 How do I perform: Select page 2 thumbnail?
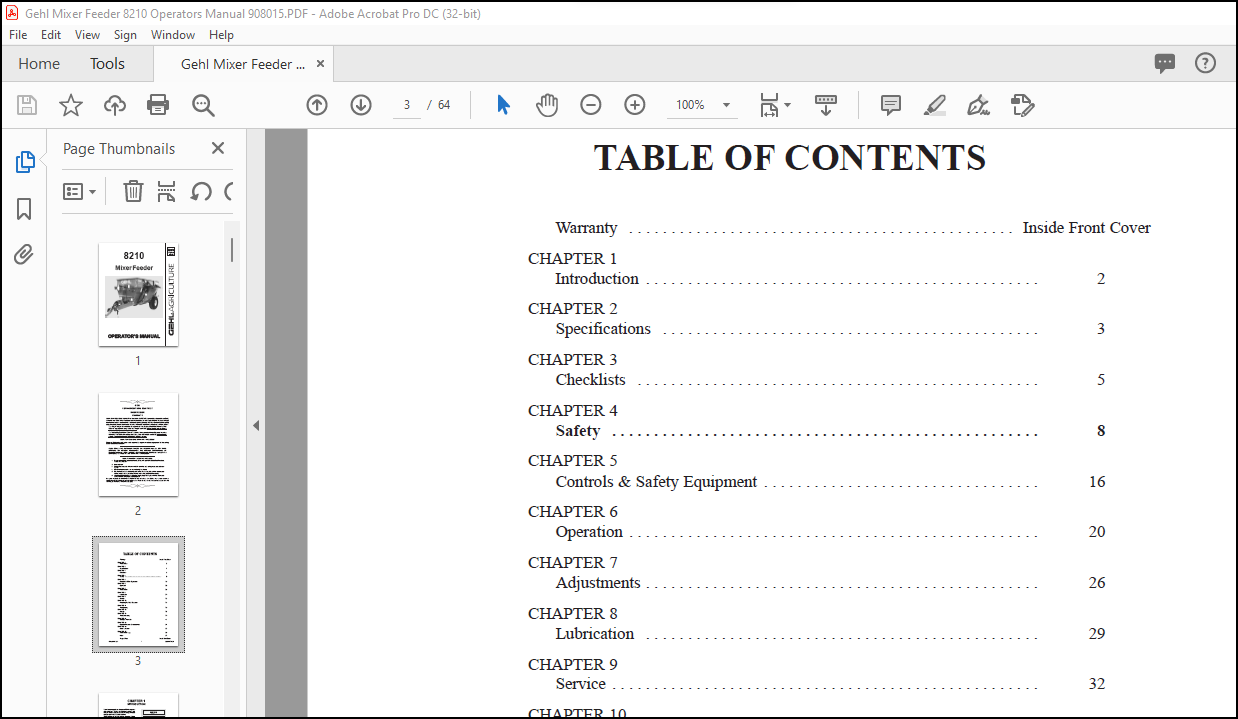tap(138, 444)
